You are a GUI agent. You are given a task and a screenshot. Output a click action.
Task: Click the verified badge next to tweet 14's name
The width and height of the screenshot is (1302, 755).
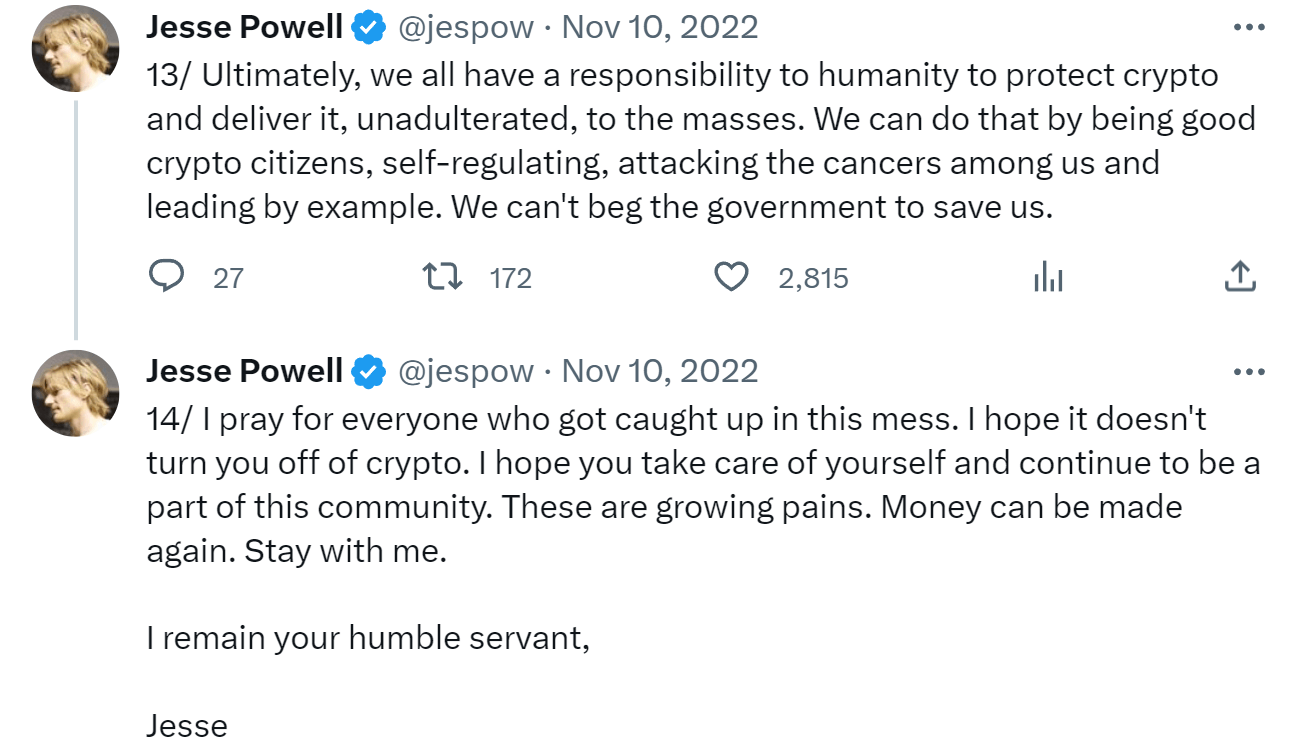(x=368, y=370)
